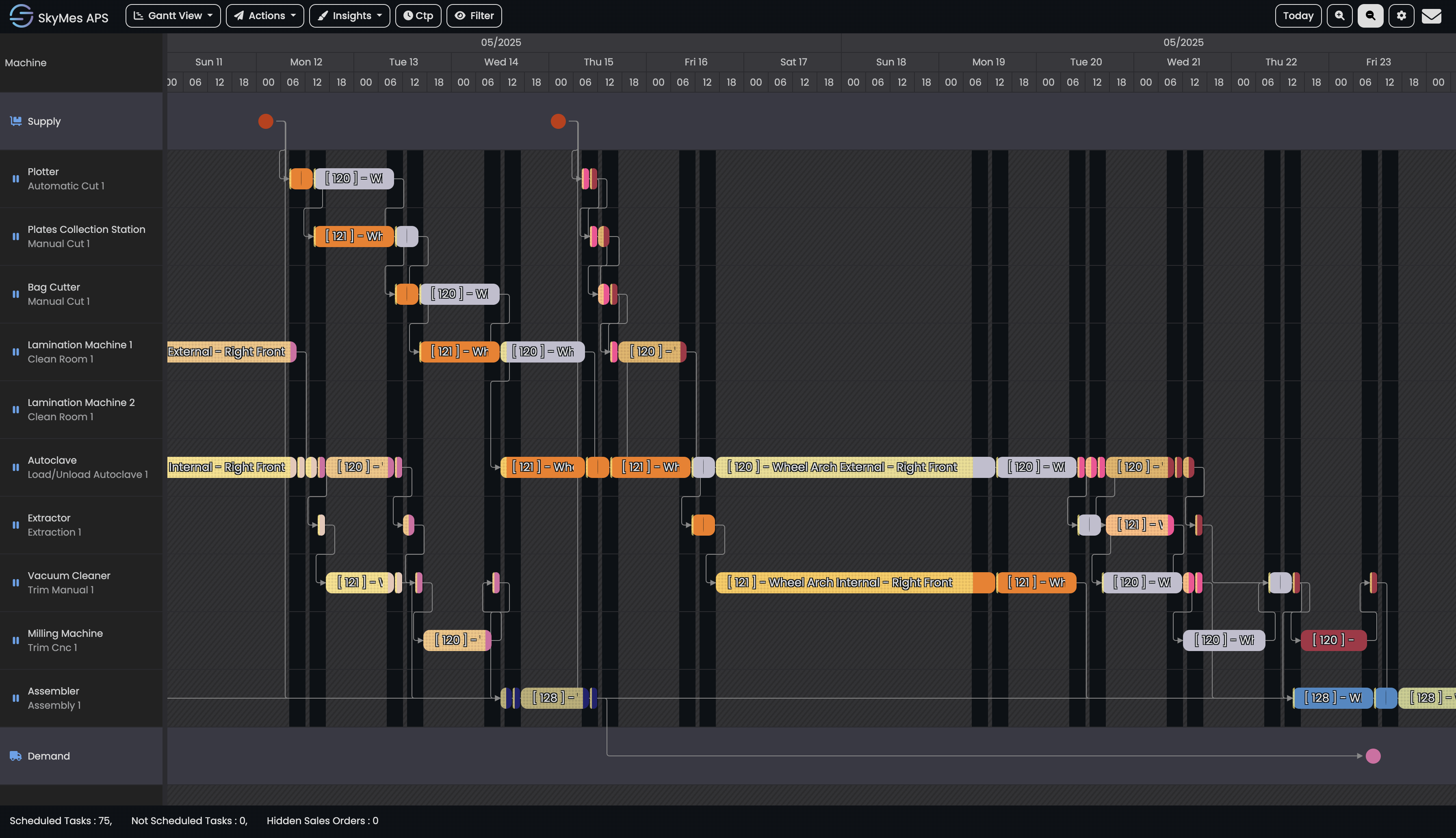The image size is (1456, 838).
Task: Toggle pause icon on Autoclave row
Action: (x=15, y=467)
